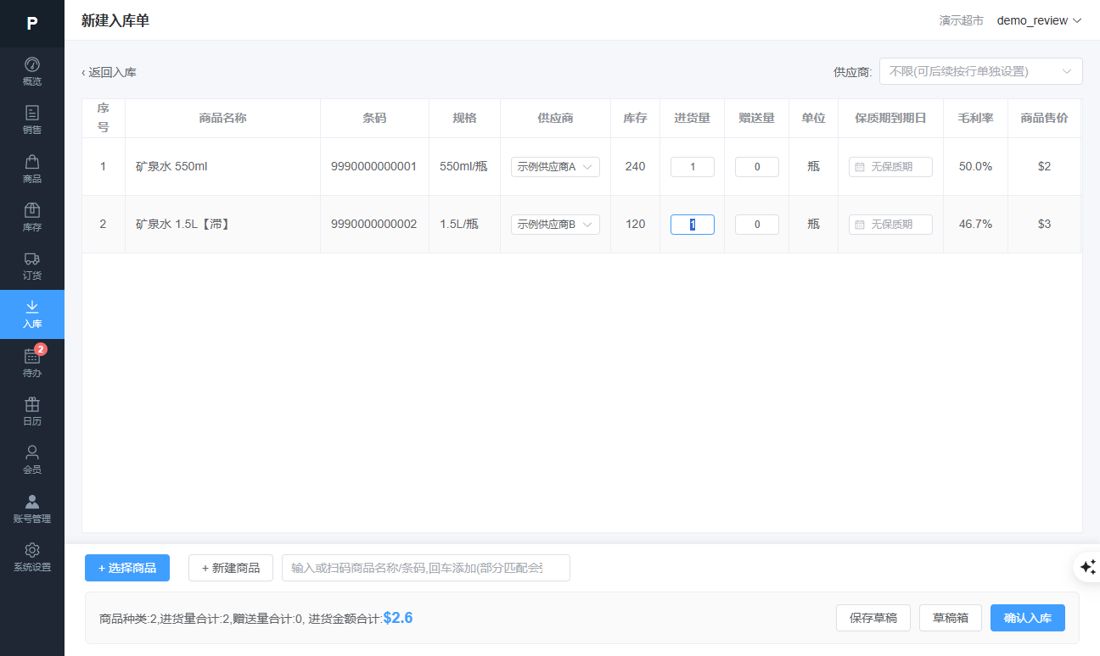Click the 新建商品 button
The image size is (1100, 656).
pyautogui.click(x=230, y=568)
